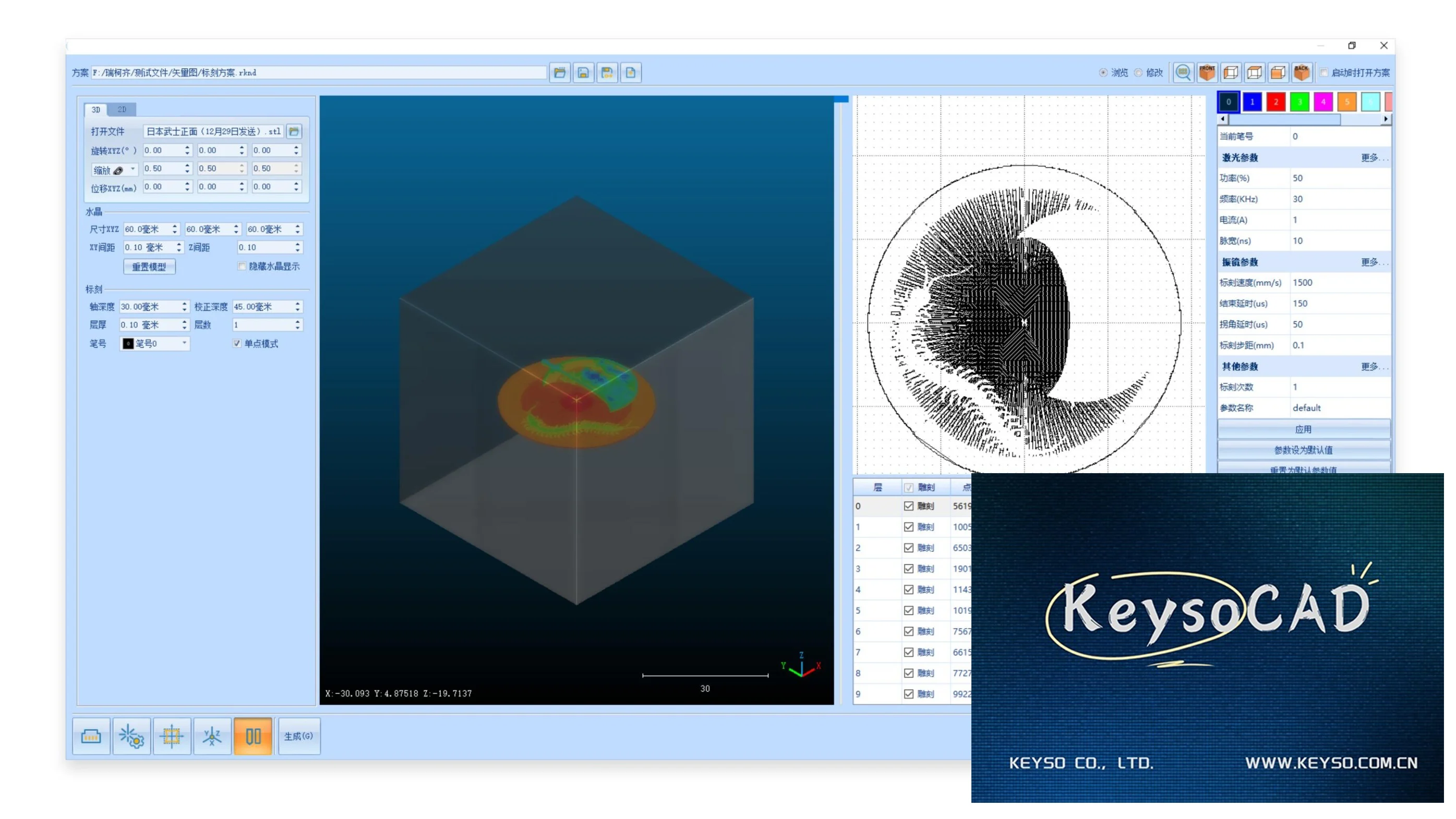Viewport: 1456px width, 819px height.
Task: Toggle 单点模式 checkbox
Action: point(237,343)
